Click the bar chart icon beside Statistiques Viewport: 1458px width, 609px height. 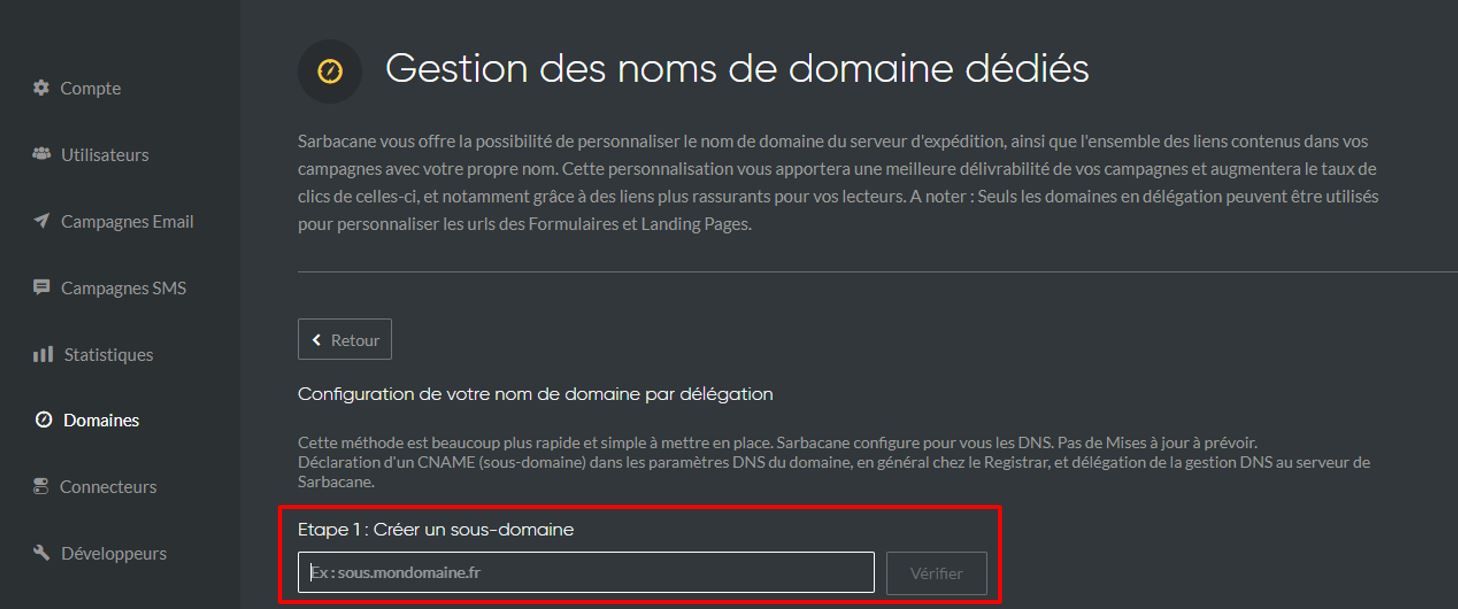click(43, 354)
